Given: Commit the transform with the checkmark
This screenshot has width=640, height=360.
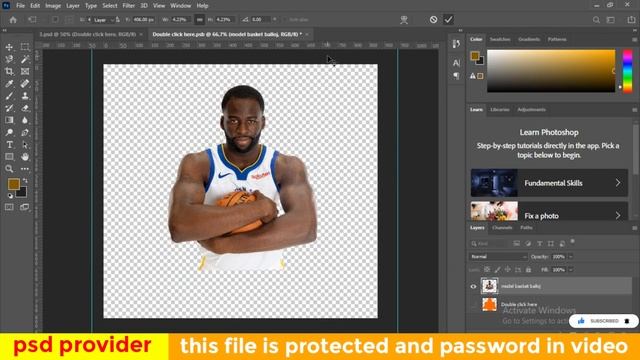Looking at the screenshot, I should tap(448, 20).
